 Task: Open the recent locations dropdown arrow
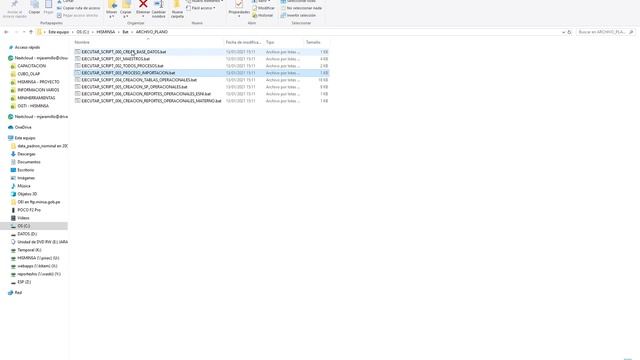(x=24, y=32)
